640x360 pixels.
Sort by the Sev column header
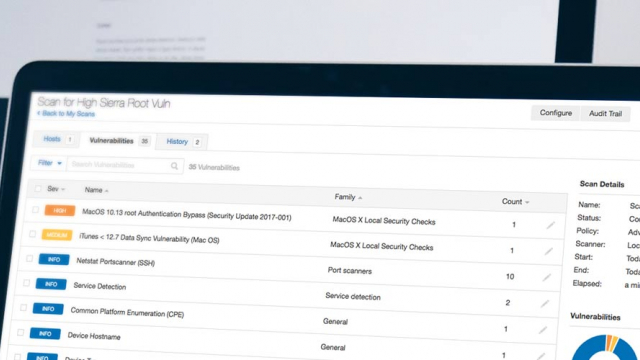[x=56, y=189]
